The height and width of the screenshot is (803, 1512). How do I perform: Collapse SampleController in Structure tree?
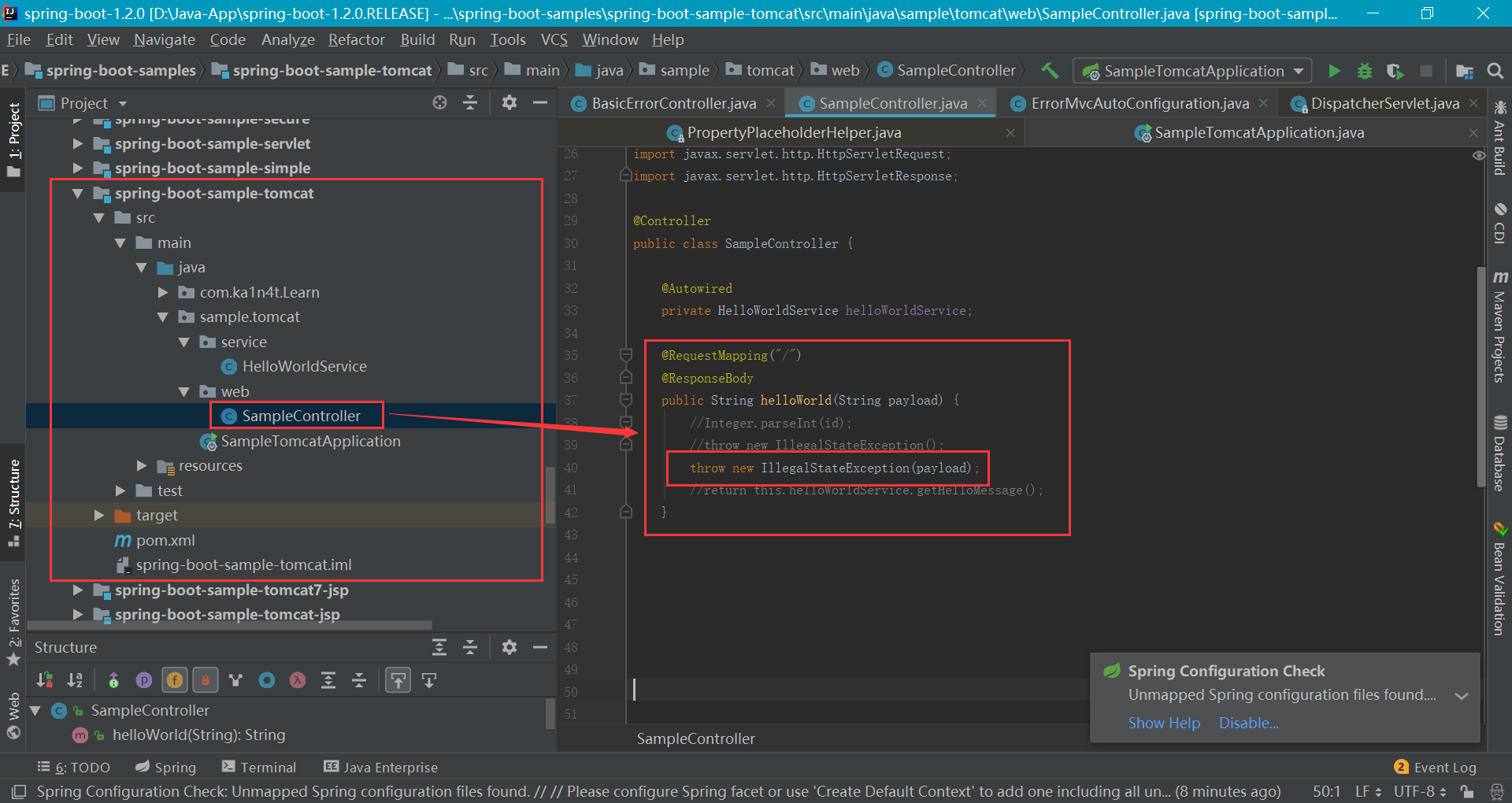tap(35, 711)
